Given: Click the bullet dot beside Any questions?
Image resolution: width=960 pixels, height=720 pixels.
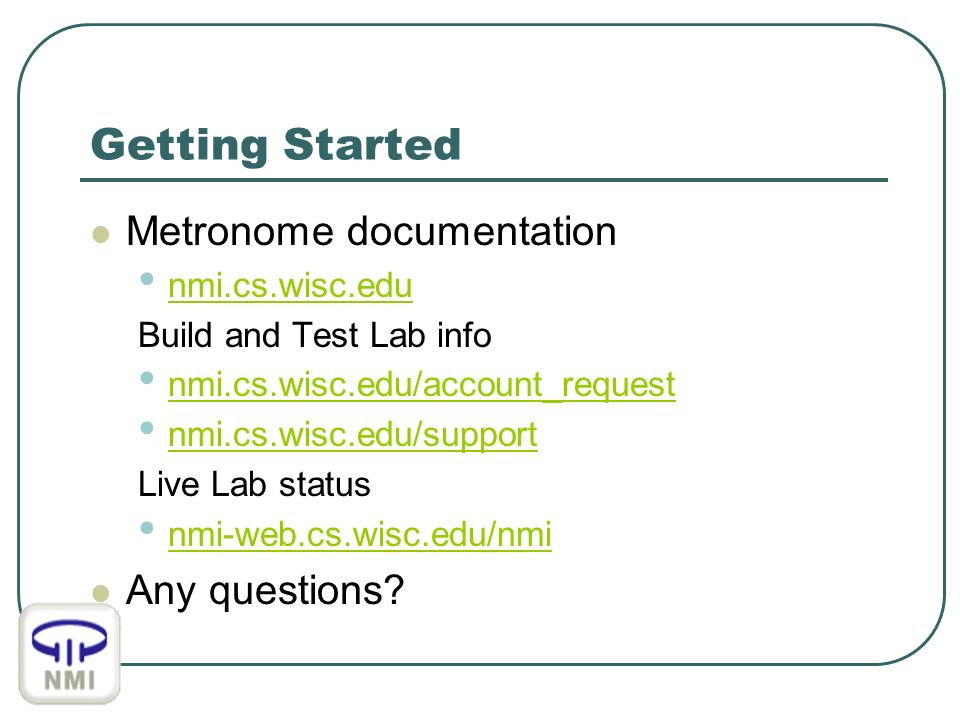Looking at the screenshot, I should click(100, 593).
